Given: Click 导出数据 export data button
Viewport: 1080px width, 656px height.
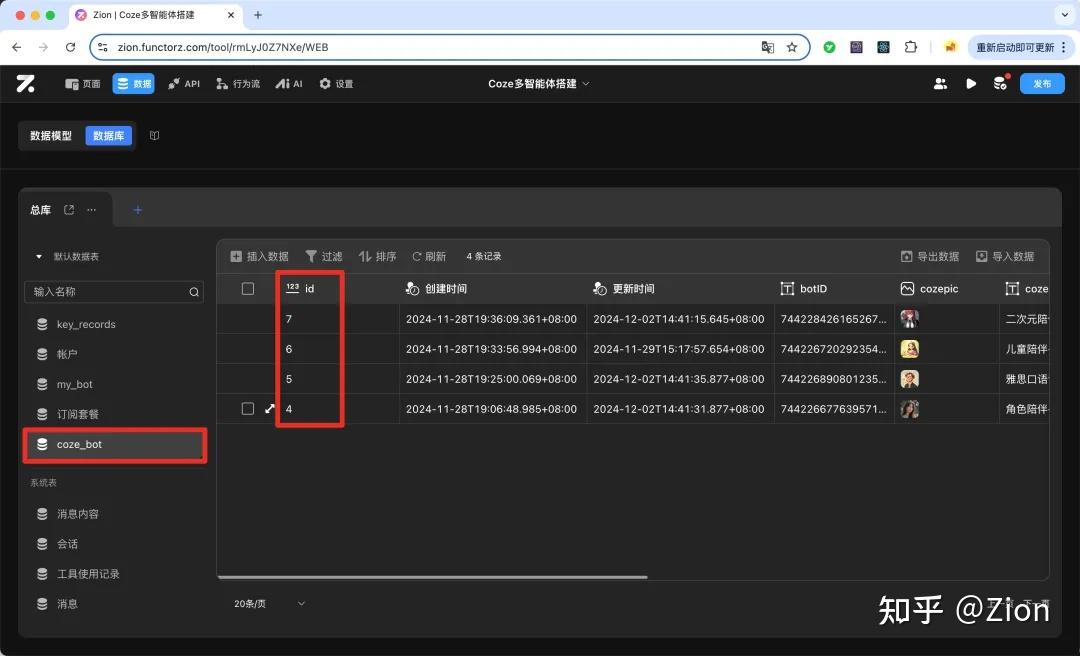Looking at the screenshot, I should pos(930,256).
